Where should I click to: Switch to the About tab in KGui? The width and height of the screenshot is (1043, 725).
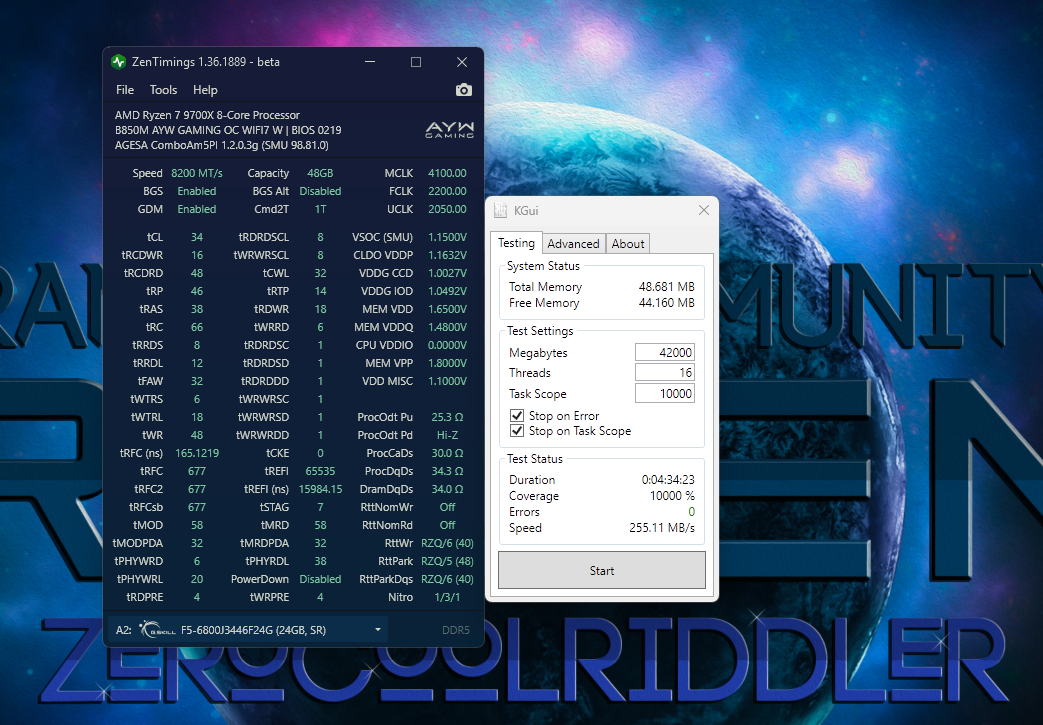point(628,244)
